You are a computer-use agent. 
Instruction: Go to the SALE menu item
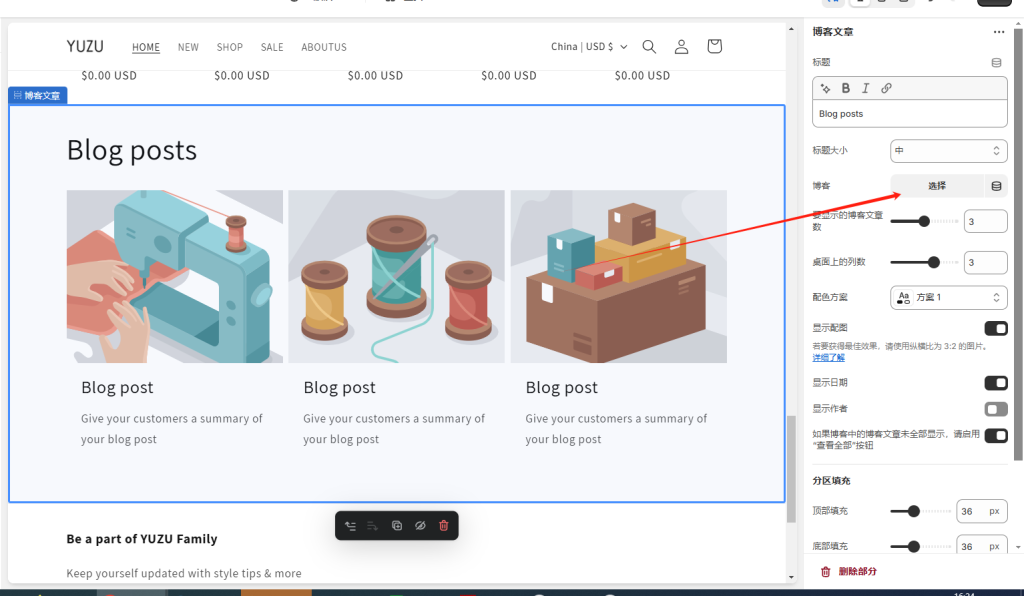point(272,47)
